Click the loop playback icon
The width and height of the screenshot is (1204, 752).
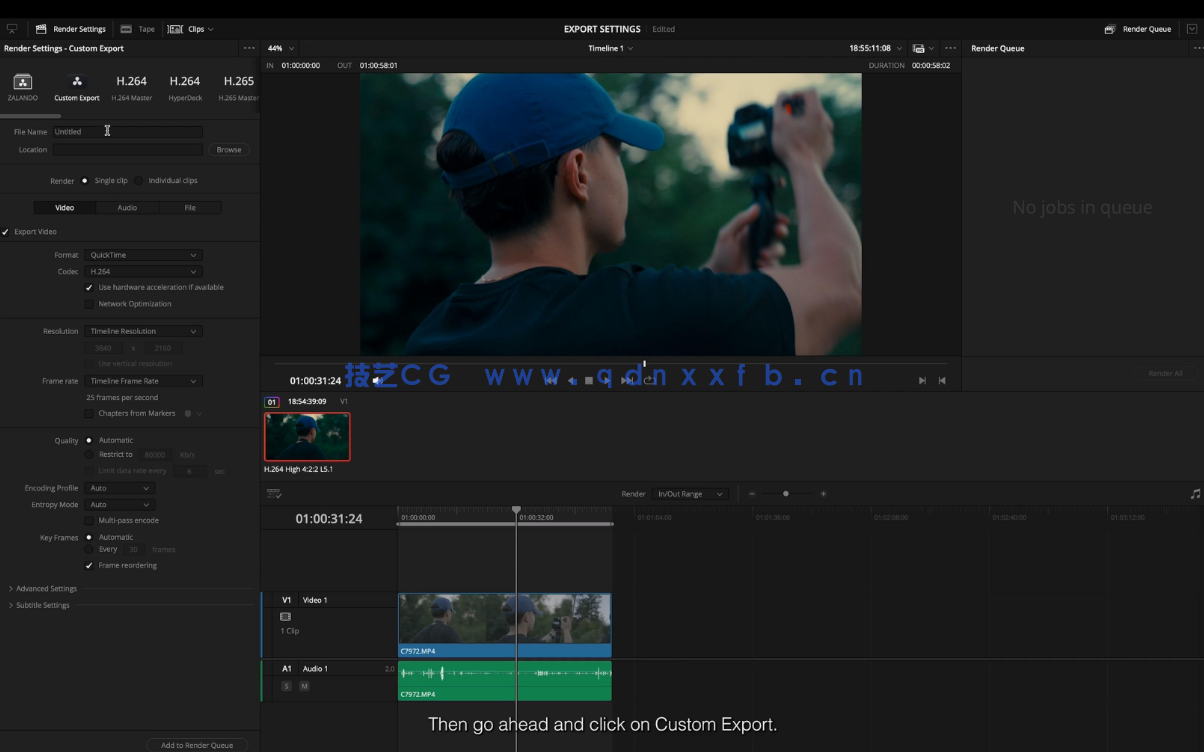point(647,379)
